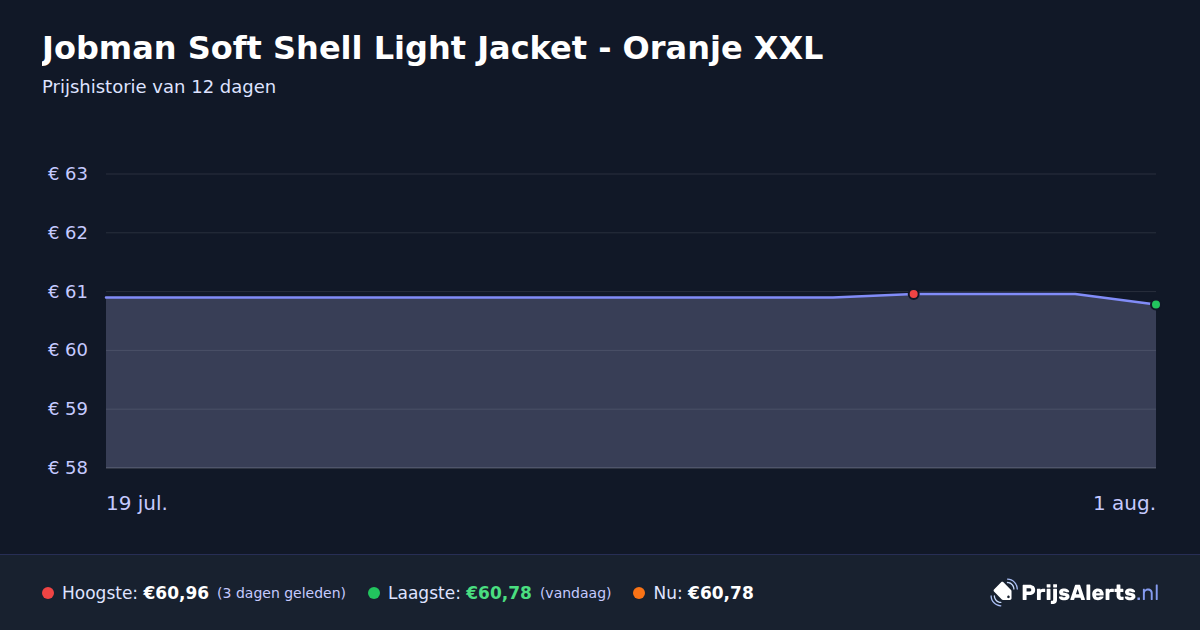
Task: Click the € 63 y-axis label
Action: [68, 174]
